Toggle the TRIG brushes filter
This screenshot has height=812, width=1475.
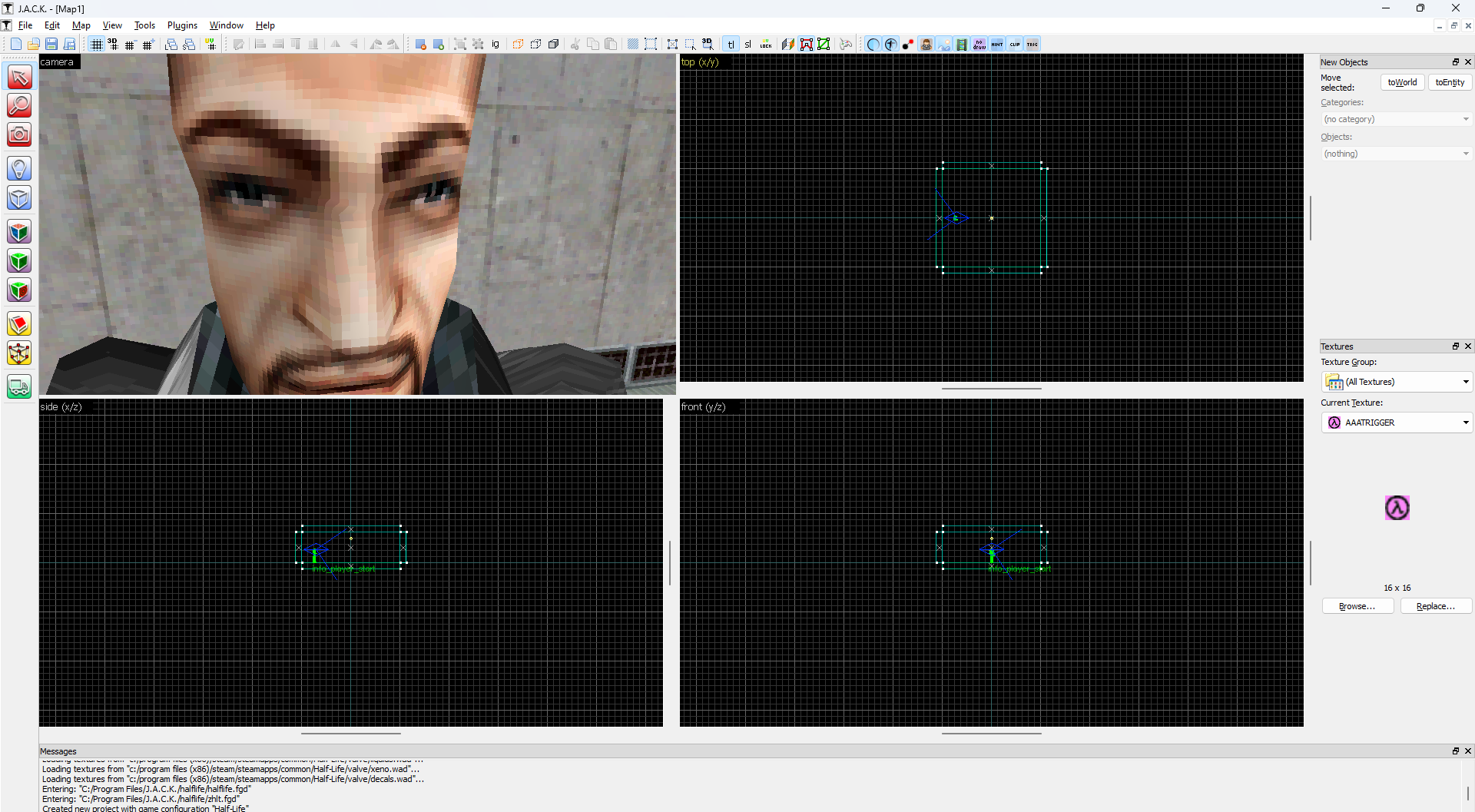click(x=1032, y=45)
